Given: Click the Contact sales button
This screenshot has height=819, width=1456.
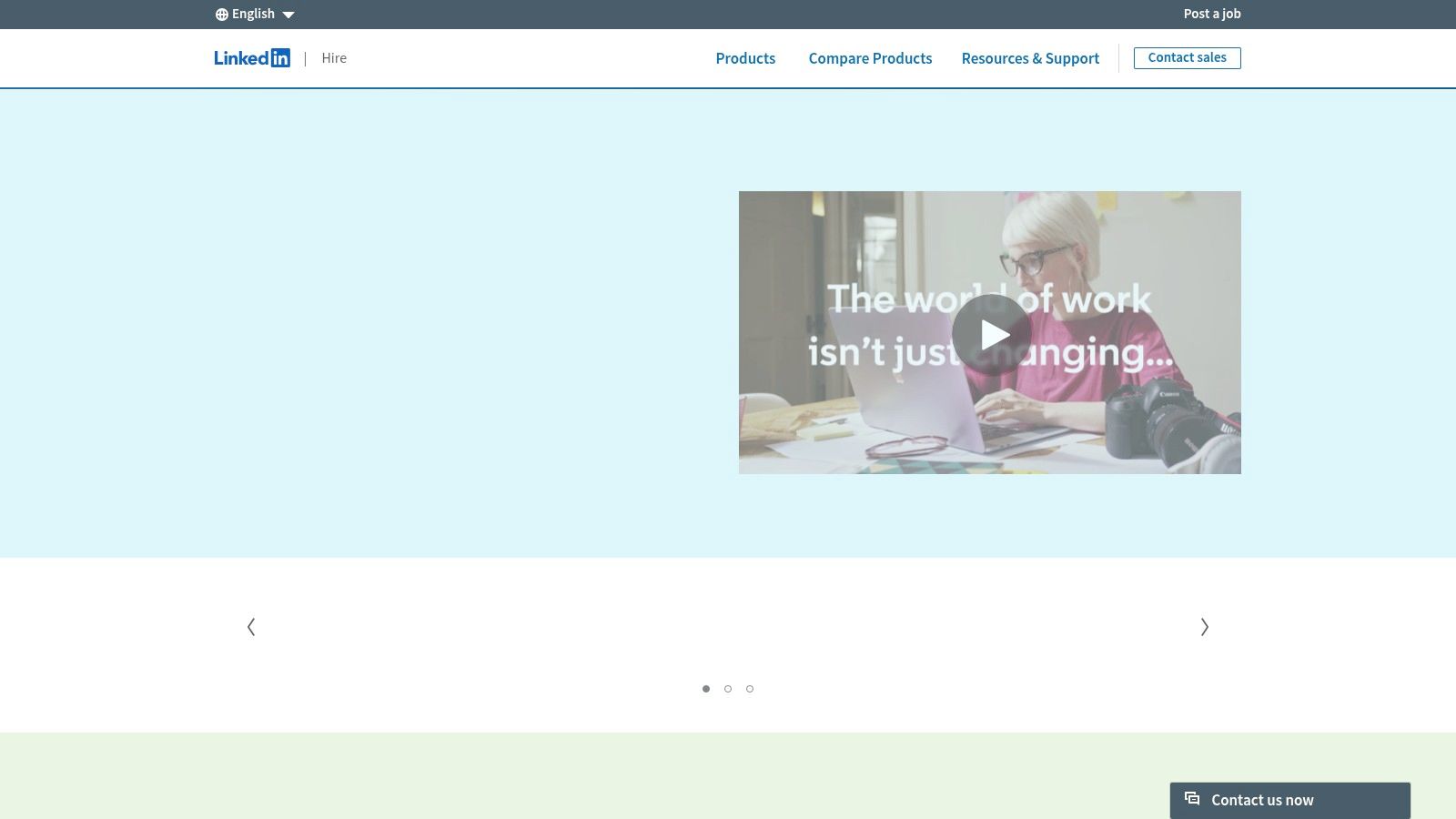Looking at the screenshot, I should [1187, 57].
